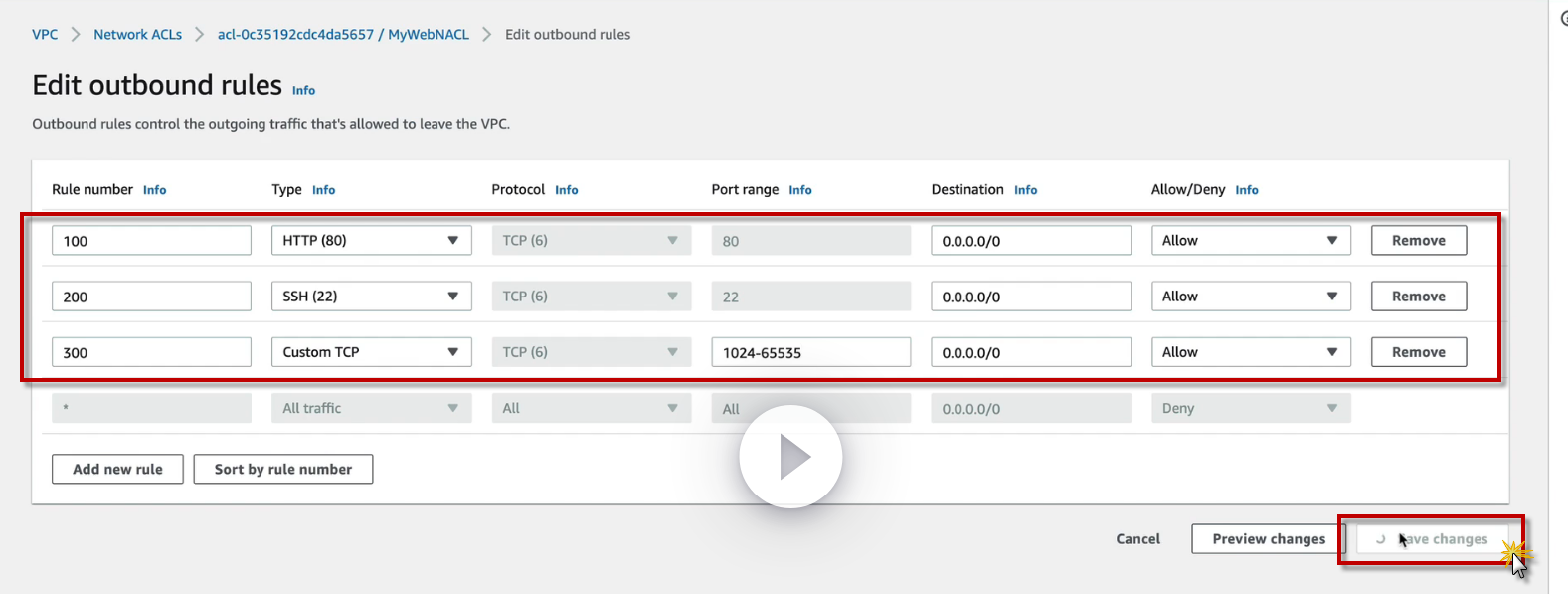Open Allow/Deny dropdown for rule 300
The width and height of the screenshot is (1568, 594).
coord(1250,352)
